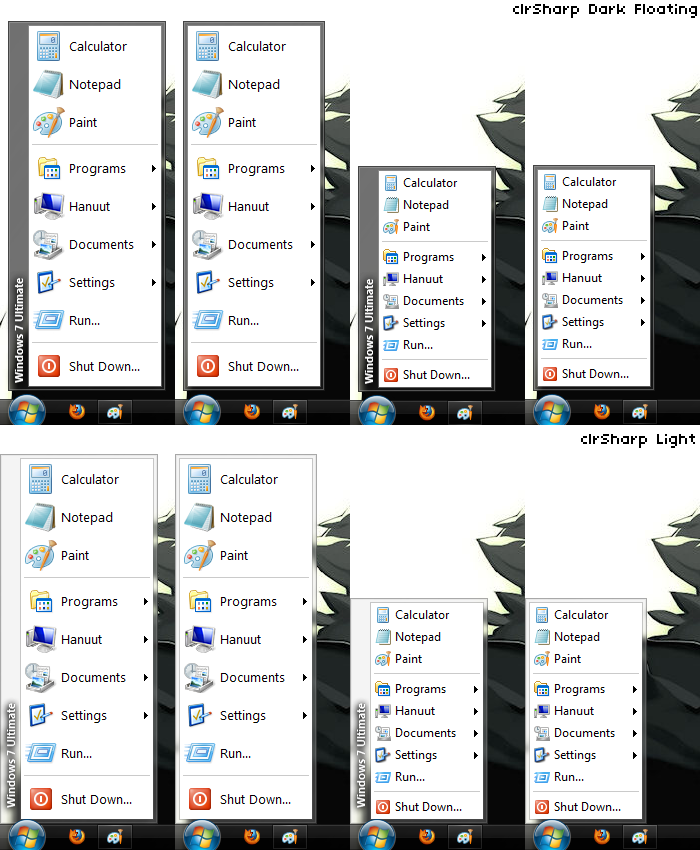Screen dimensions: 700x850
Task: Choose Run... text in large dark sidebar menu
Action: pyautogui.click(x=84, y=321)
